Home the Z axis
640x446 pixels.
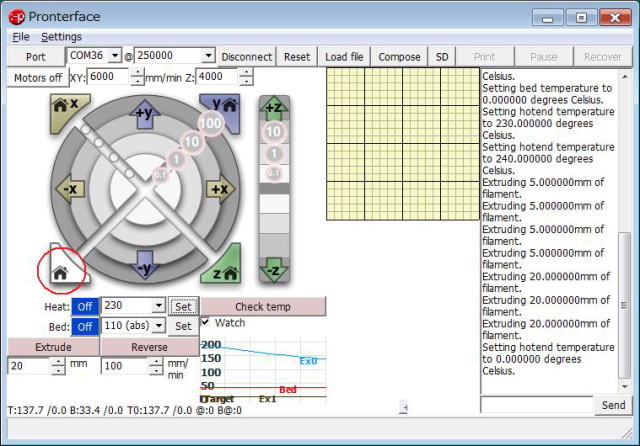click(x=224, y=267)
